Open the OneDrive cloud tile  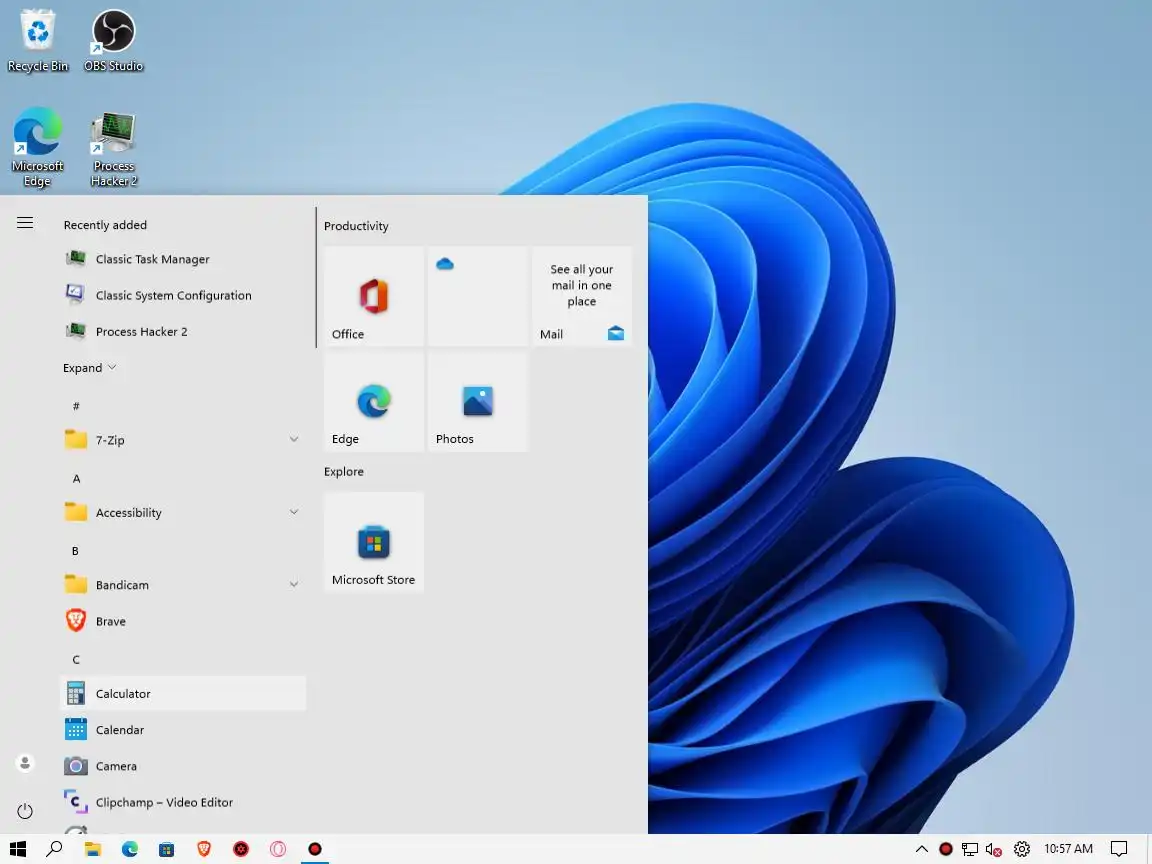(x=478, y=296)
